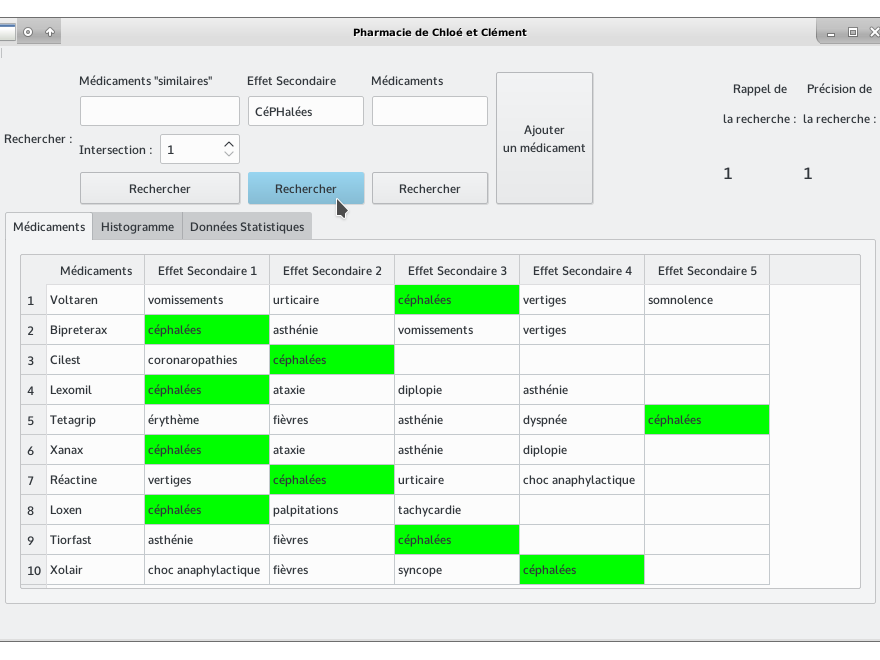The height and width of the screenshot is (660, 880).
Task: Click the Effet Secondaire field containing CéPHalées
Action: [x=305, y=111]
